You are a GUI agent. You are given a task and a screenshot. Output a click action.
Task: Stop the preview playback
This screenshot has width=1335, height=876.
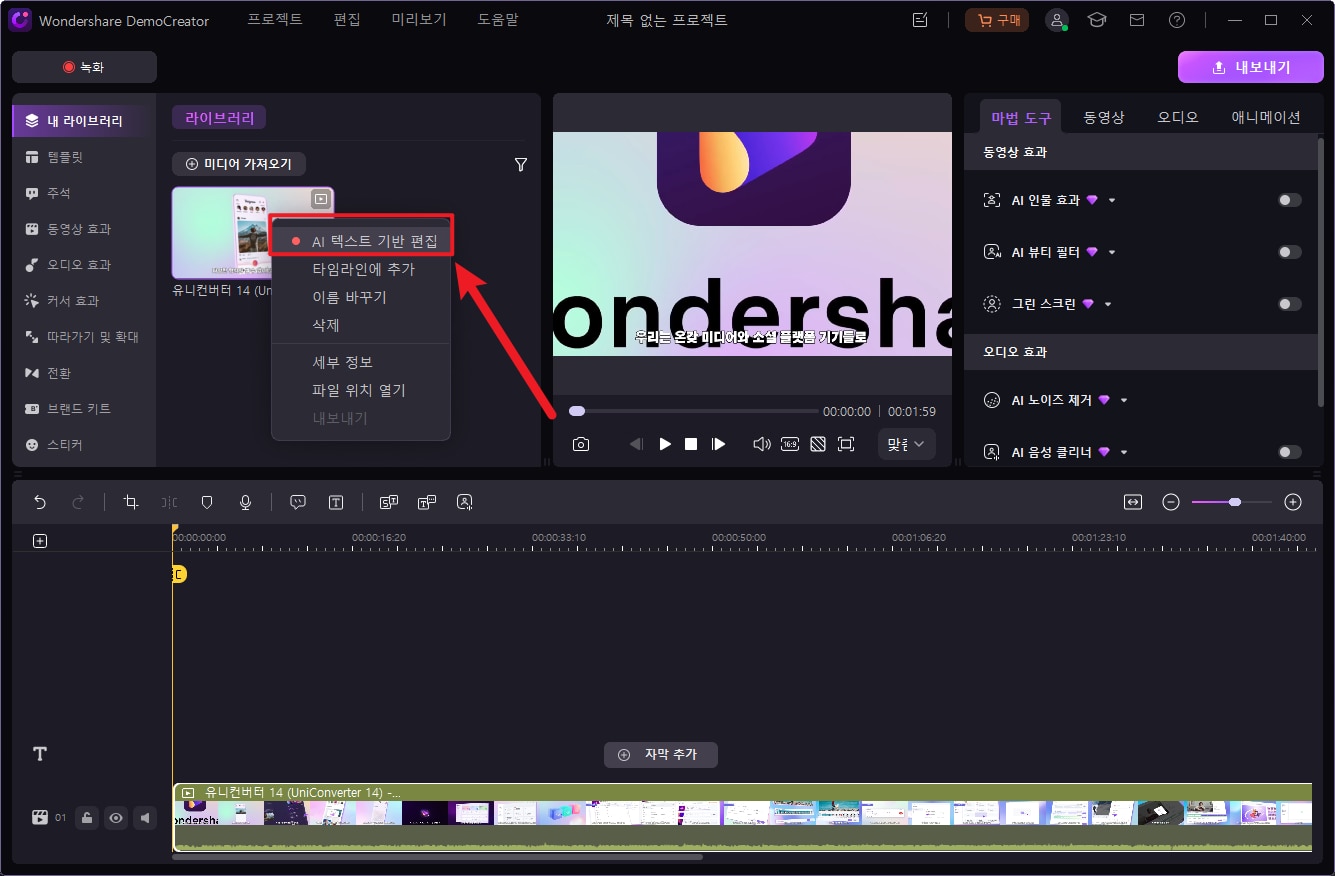tap(691, 444)
